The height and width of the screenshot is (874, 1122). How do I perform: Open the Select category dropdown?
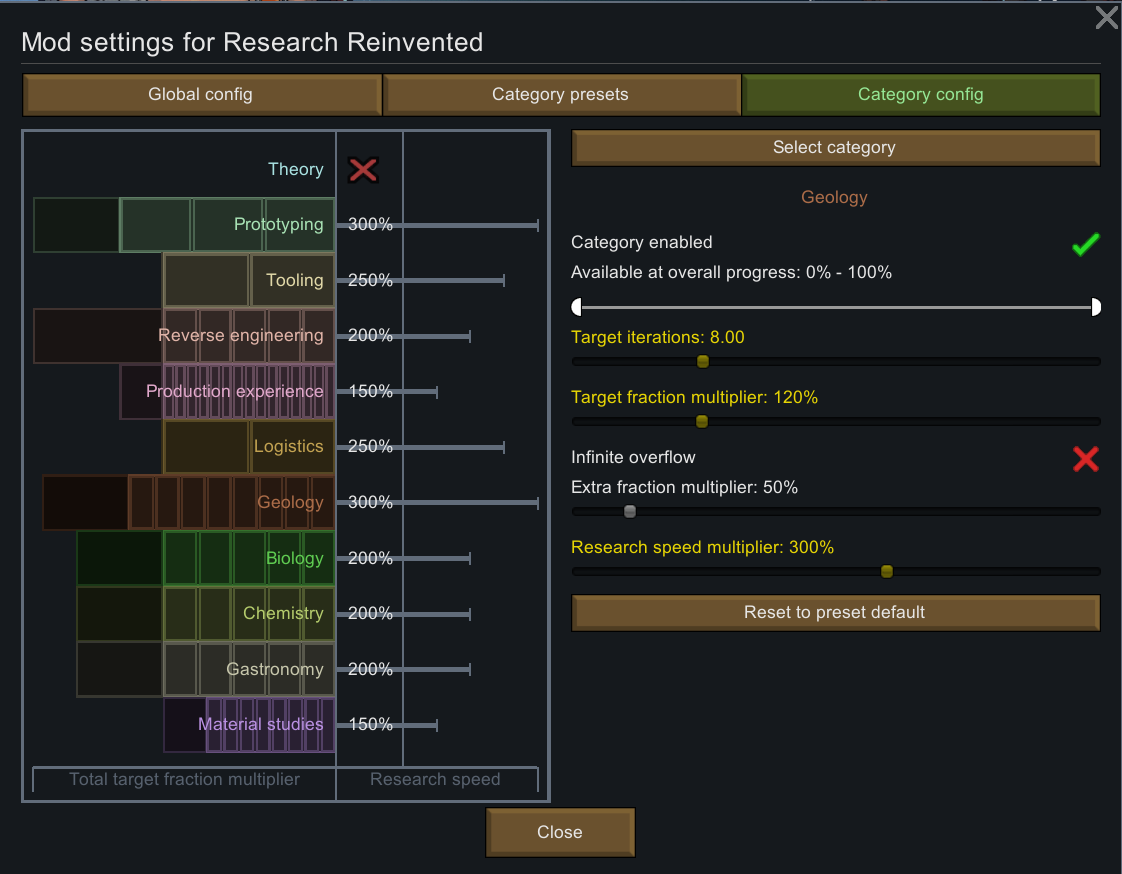click(x=835, y=147)
